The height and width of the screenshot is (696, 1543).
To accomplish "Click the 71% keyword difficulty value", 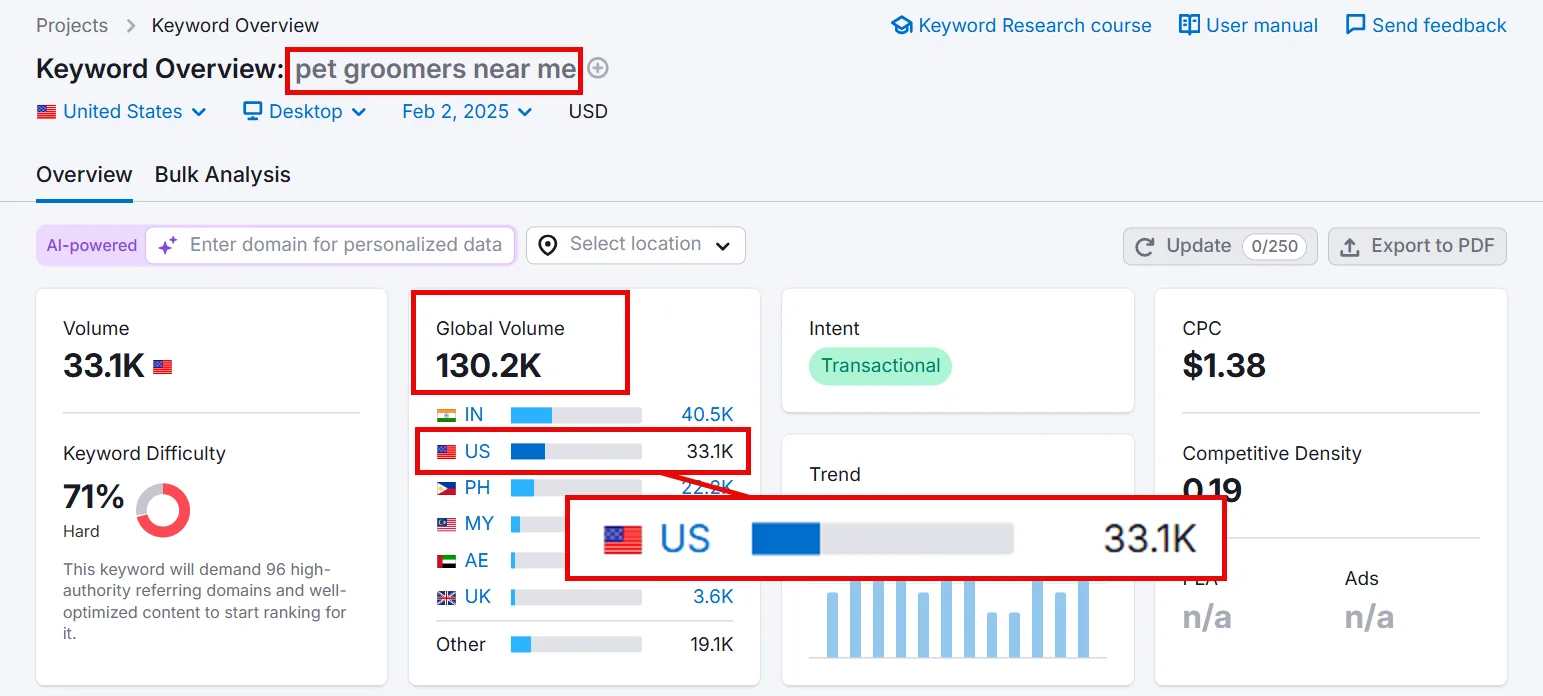I will click(x=94, y=496).
